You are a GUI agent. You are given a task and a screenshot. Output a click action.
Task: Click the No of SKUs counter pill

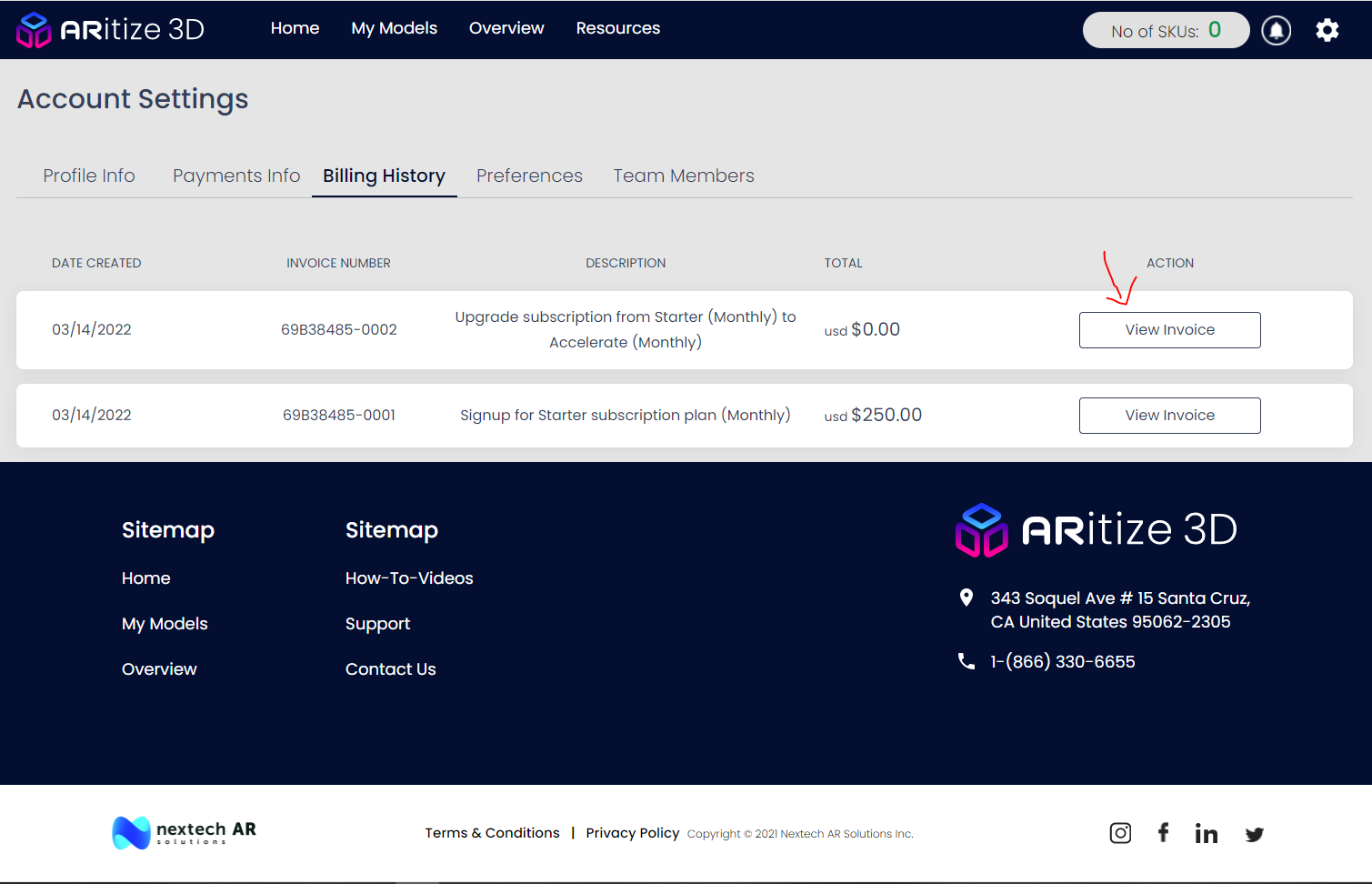(x=1166, y=30)
